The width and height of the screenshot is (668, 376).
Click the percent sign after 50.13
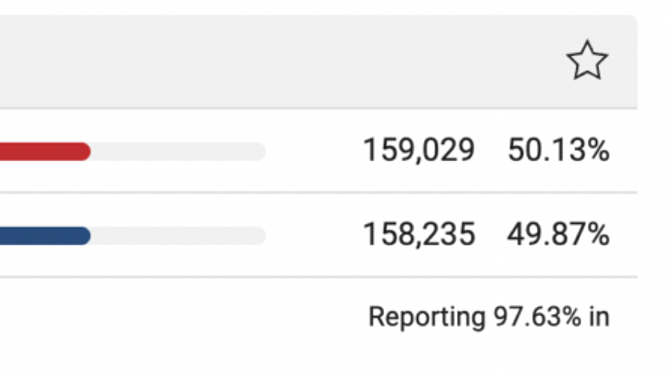[599, 150]
